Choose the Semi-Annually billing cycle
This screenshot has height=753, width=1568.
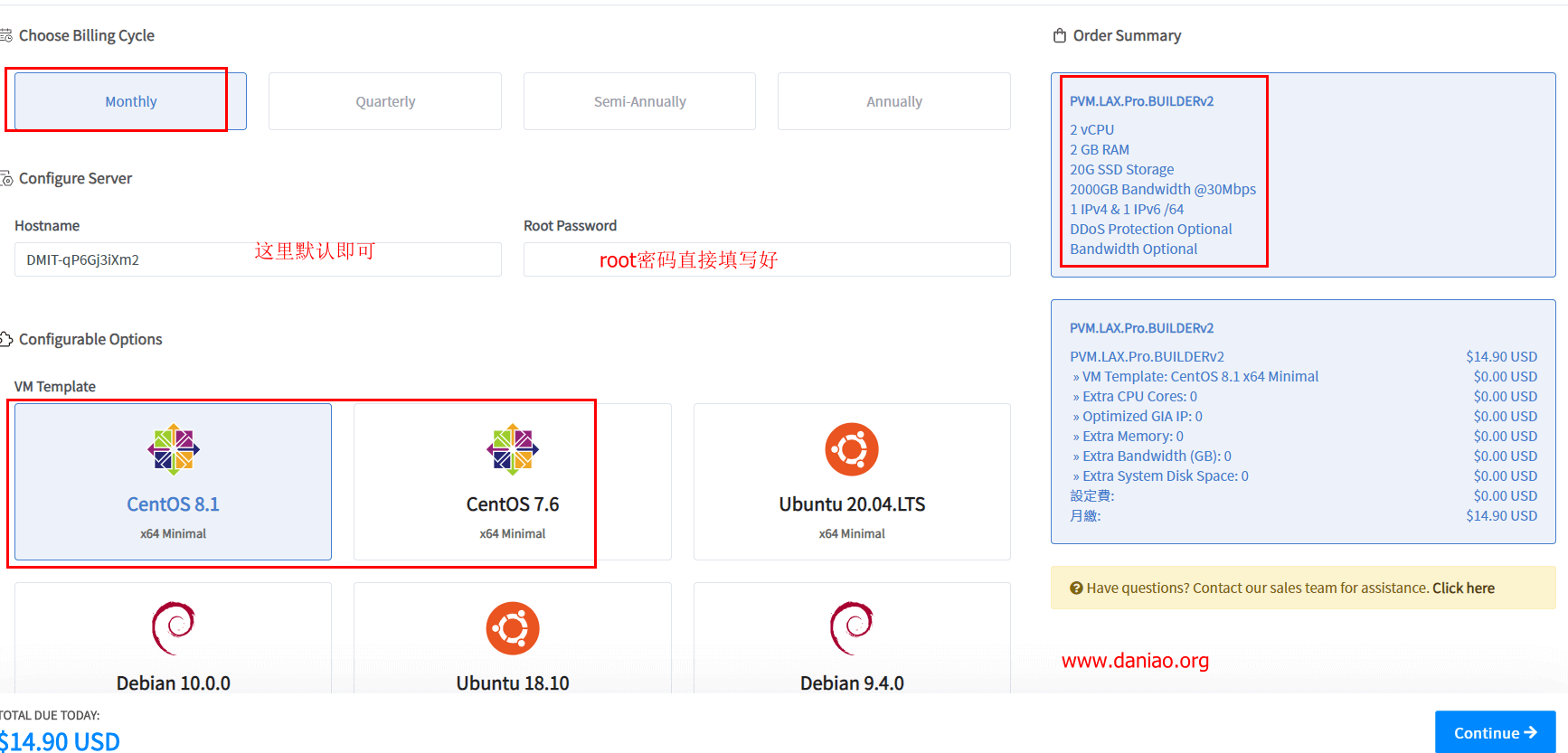pos(639,101)
